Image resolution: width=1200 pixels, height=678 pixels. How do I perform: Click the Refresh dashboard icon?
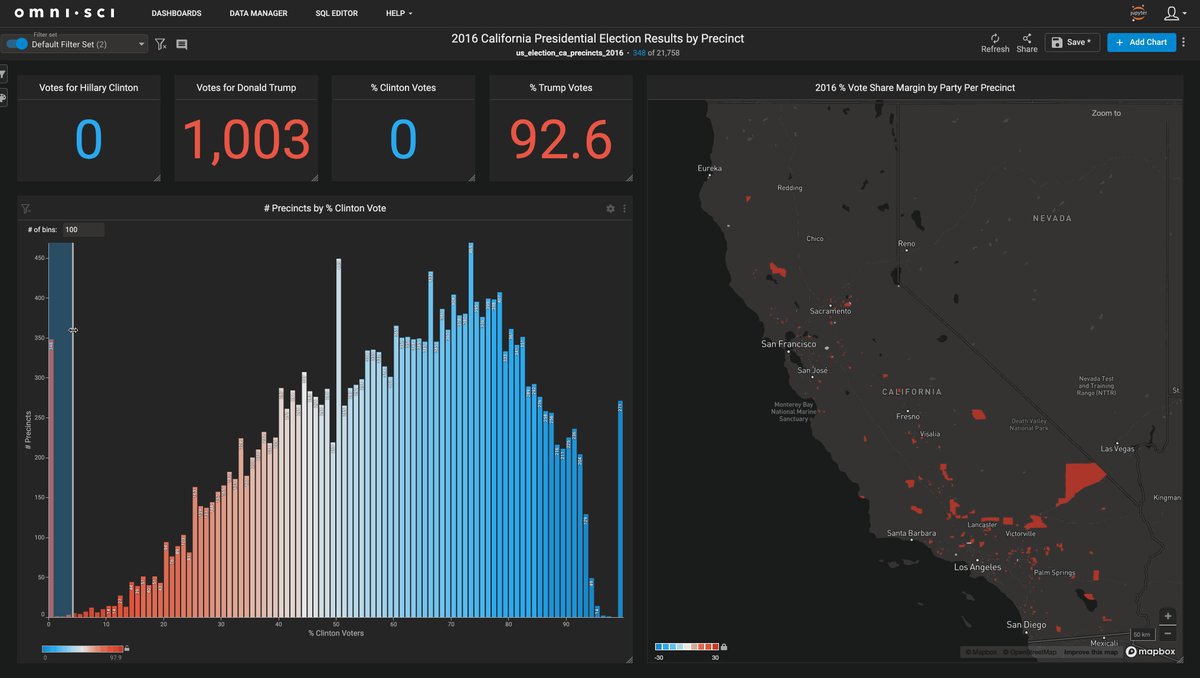995,38
